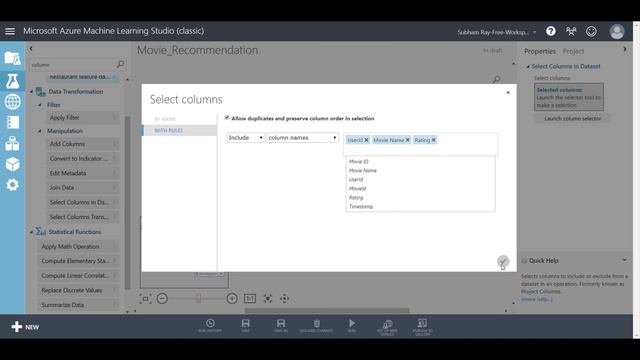The width and height of the screenshot is (640, 360).
Task: Open the community people icon in header
Action: tap(571, 31)
